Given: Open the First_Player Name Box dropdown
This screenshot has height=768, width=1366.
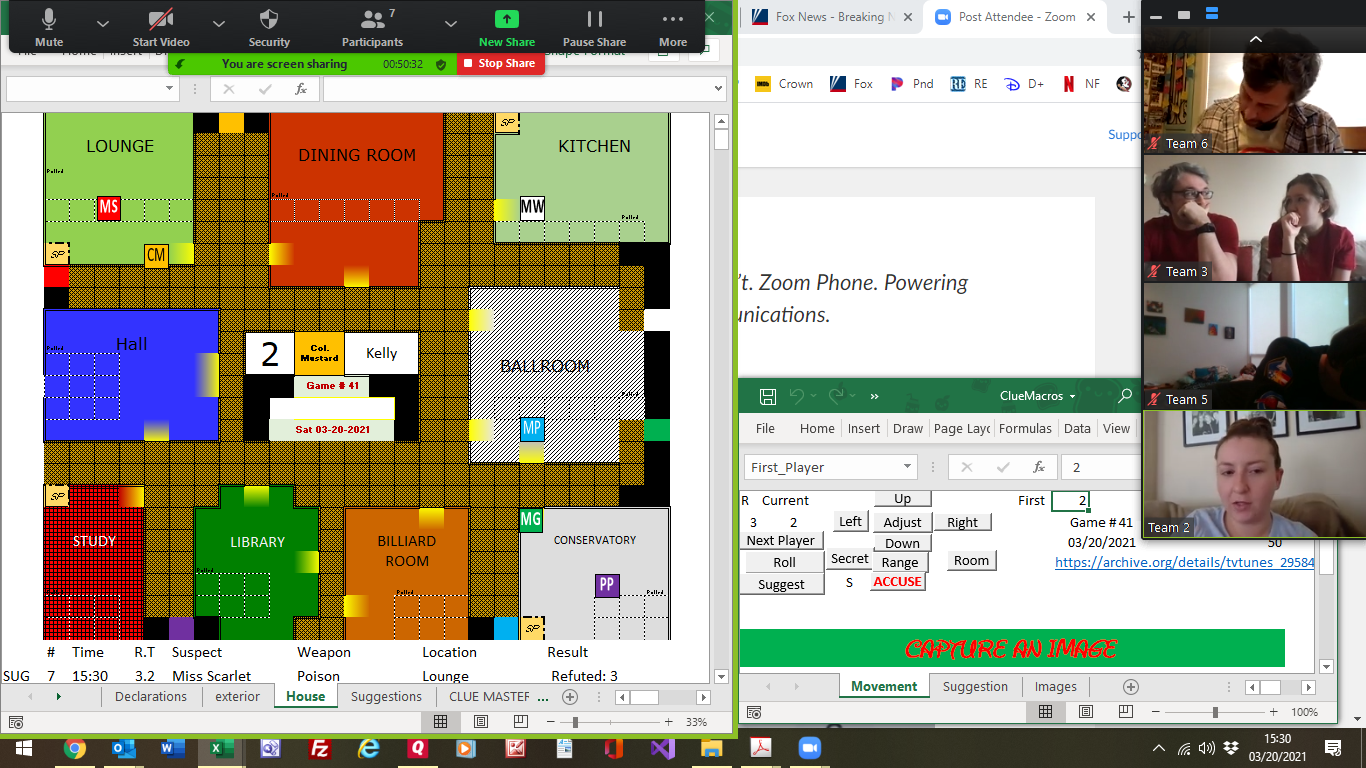Looking at the screenshot, I should click(908, 467).
